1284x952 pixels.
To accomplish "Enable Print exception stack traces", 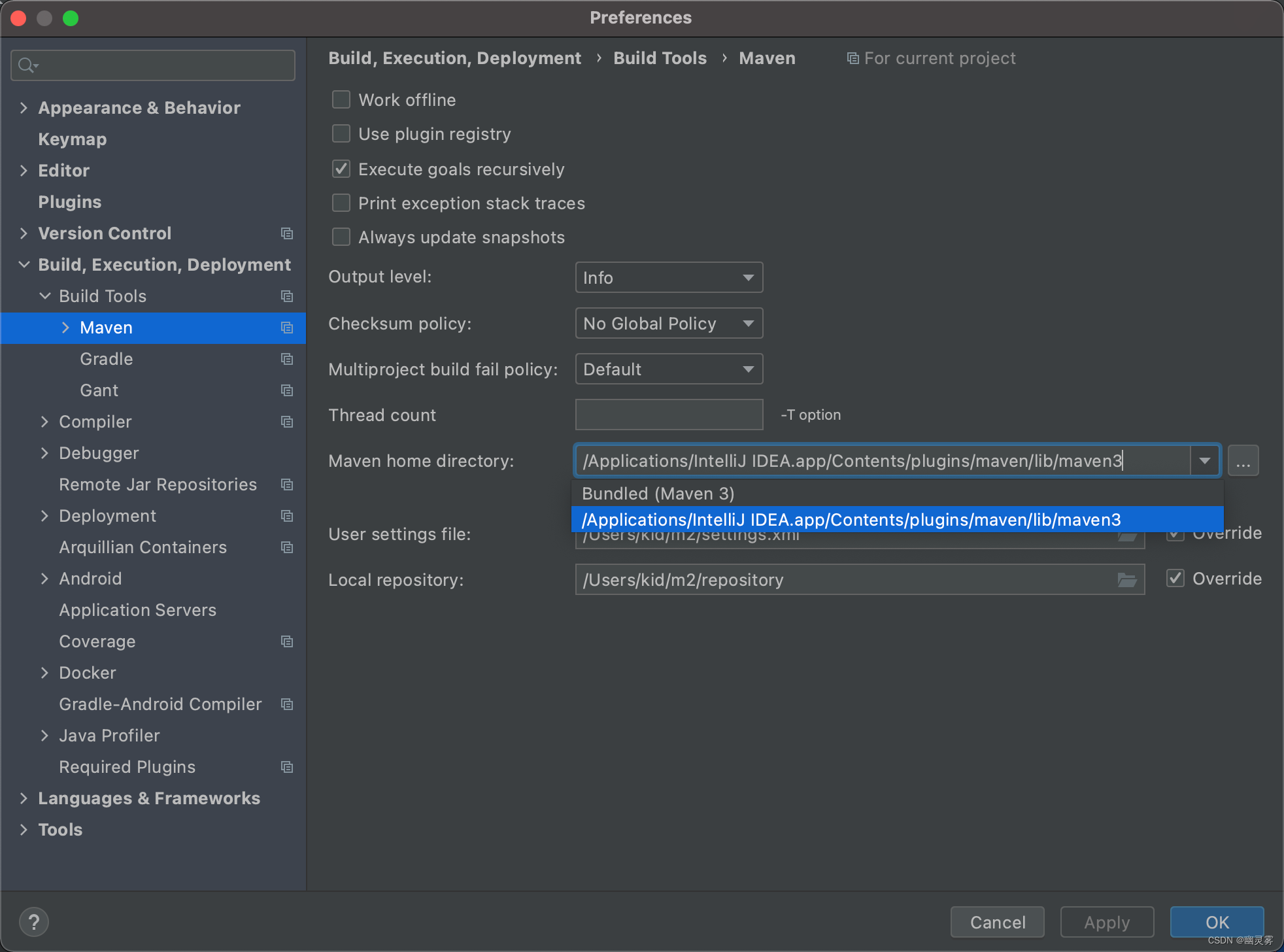I will click(341, 203).
